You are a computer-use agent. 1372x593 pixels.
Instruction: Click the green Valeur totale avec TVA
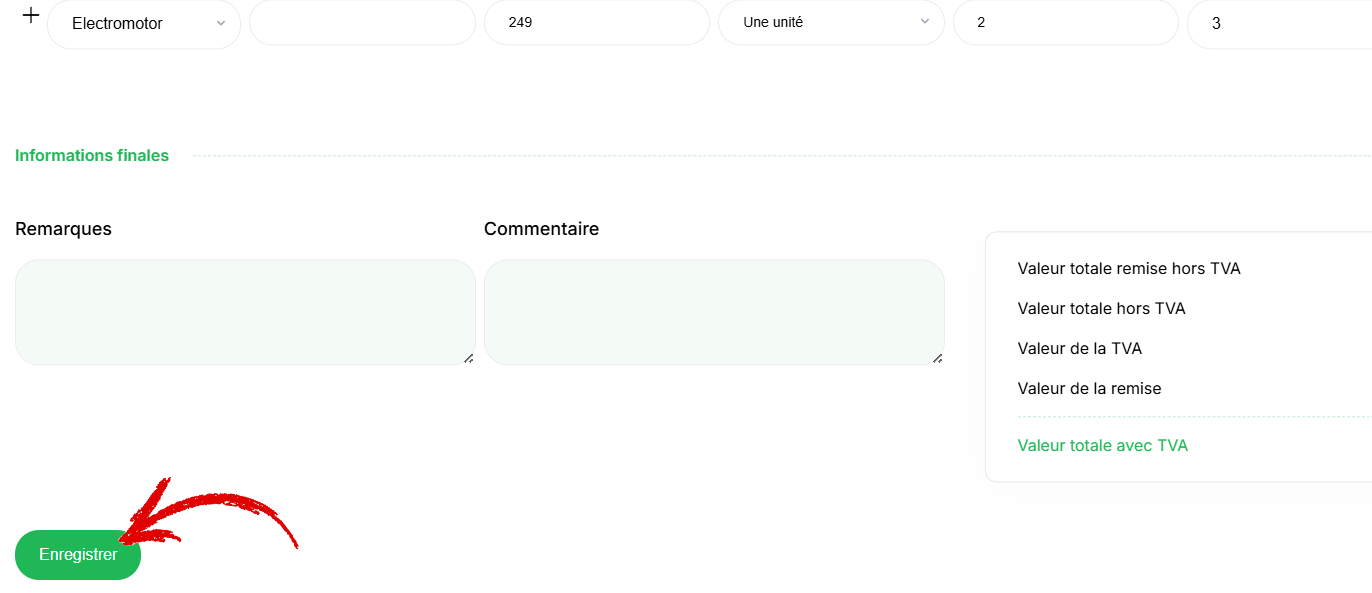pos(1102,445)
